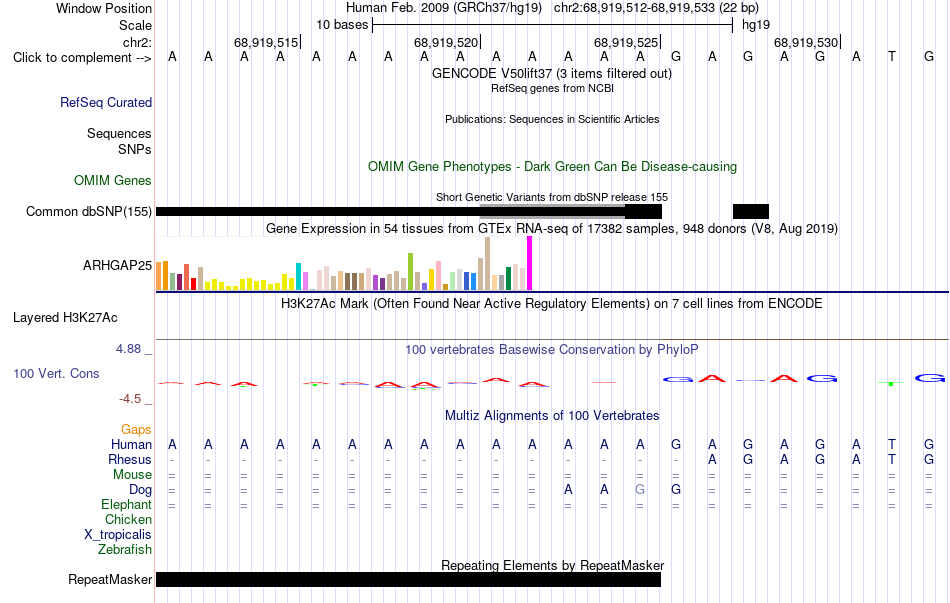This screenshot has height=603, width=950.
Task: Click the RepeatMasker track label
Action: 110,579
